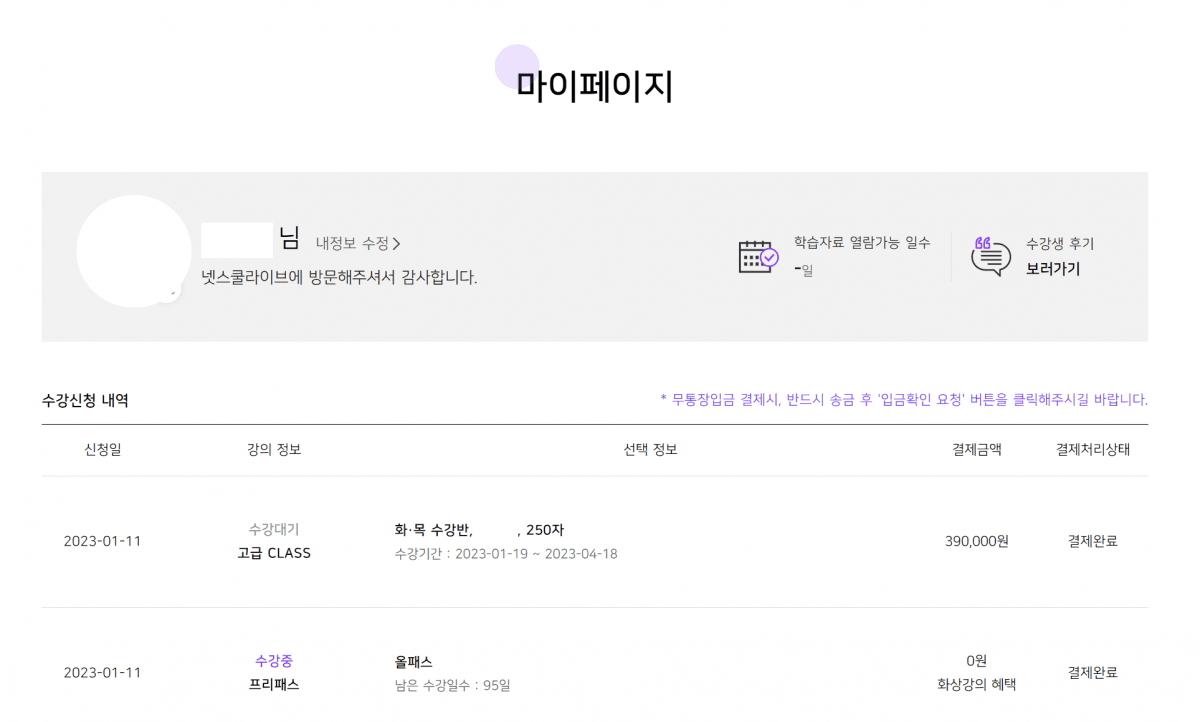Viewport: 1200px width, 722px height.
Task: Click the 결제처리상태 column header
Action: pos(1092,450)
